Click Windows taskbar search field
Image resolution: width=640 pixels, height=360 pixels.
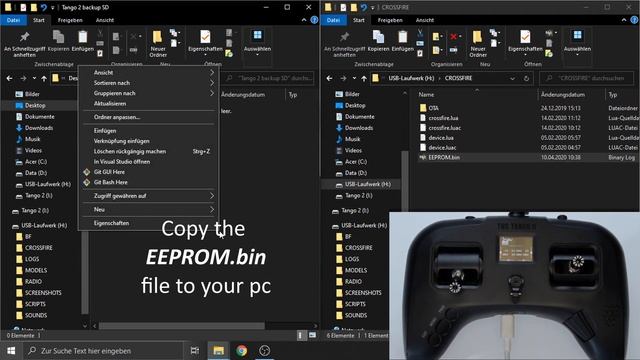104,351
